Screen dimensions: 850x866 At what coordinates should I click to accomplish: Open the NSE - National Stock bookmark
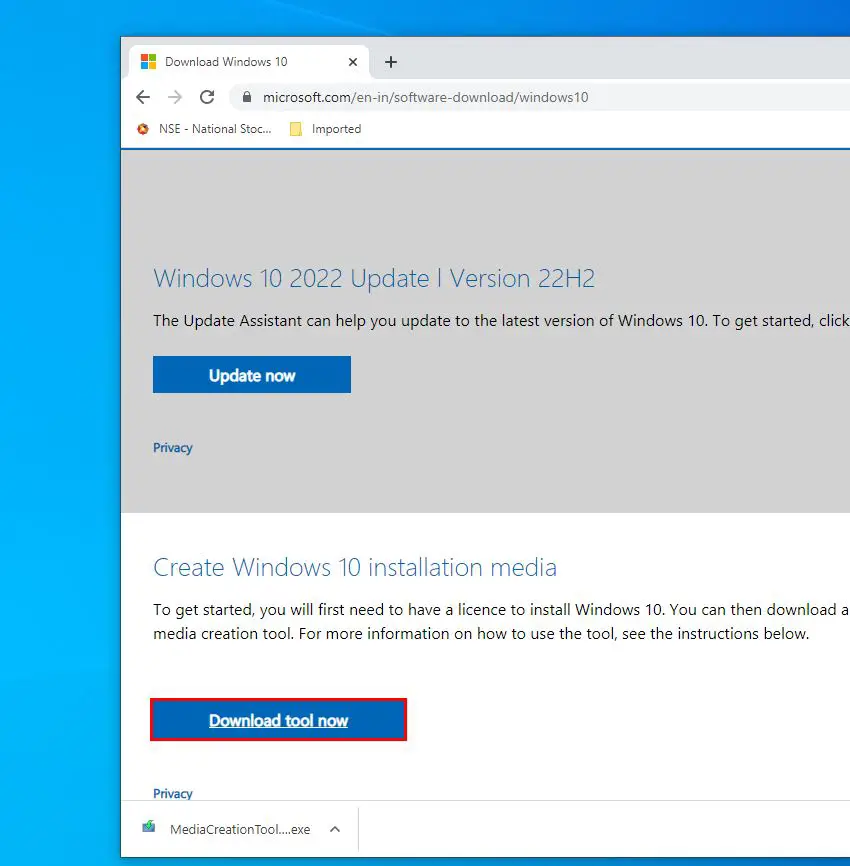[204, 129]
